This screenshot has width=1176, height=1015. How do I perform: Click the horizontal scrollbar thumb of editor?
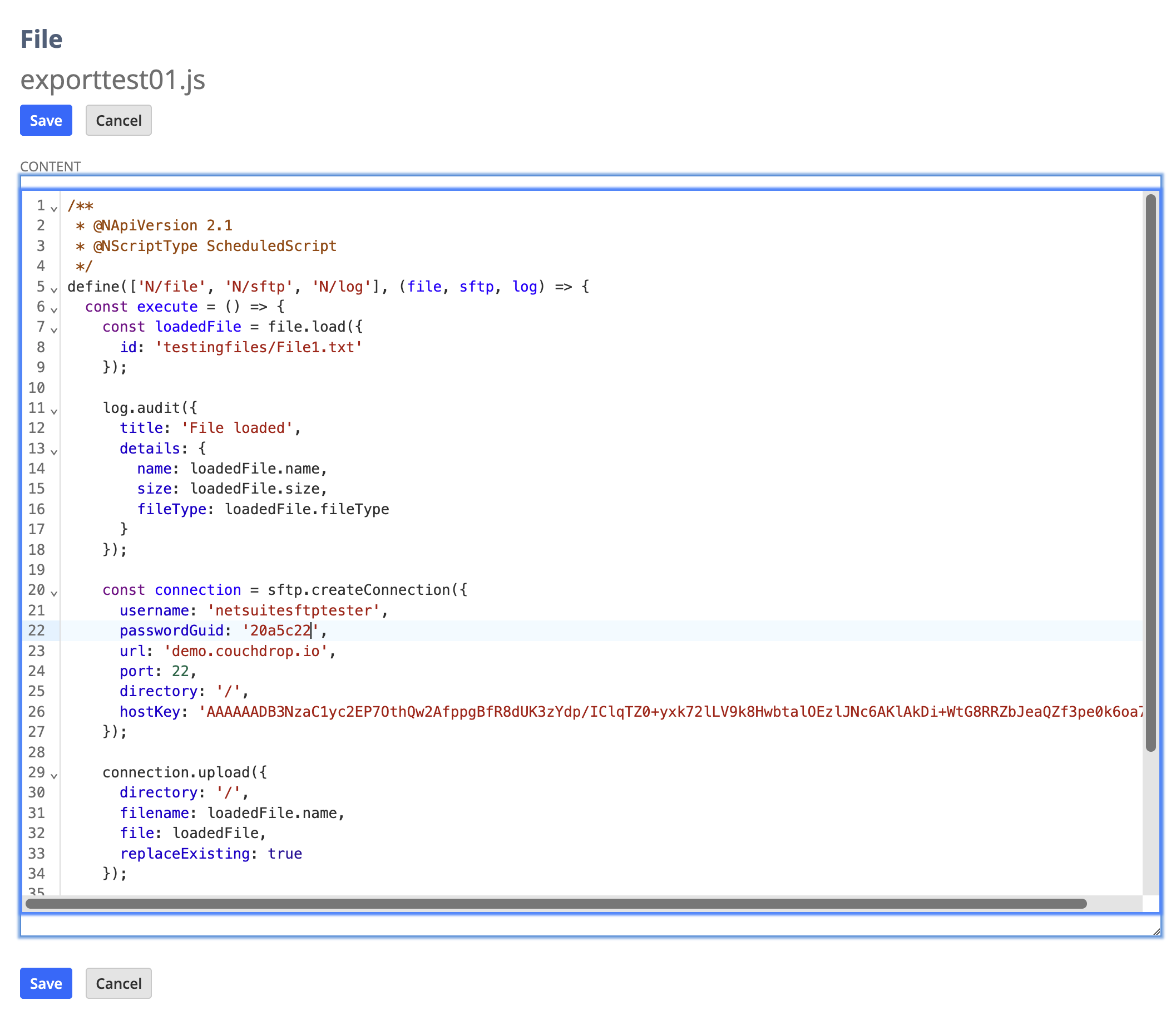[556, 904]
